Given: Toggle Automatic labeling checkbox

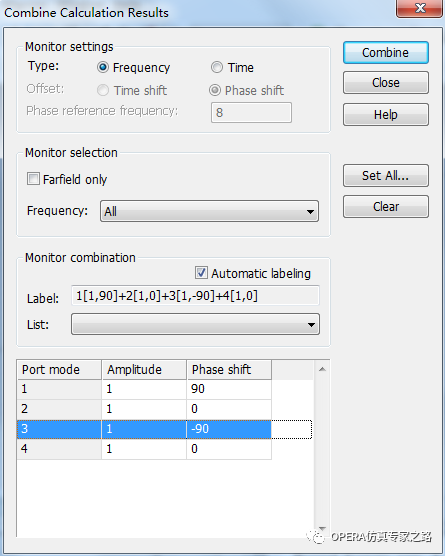Looking at the screenshot, I should [x=201, y=273].
